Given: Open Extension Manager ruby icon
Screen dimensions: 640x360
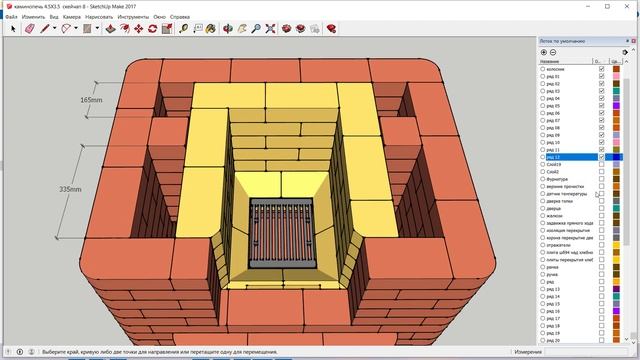Looking at the screenshot, I should pyautogui.click(x=331, y=29).
